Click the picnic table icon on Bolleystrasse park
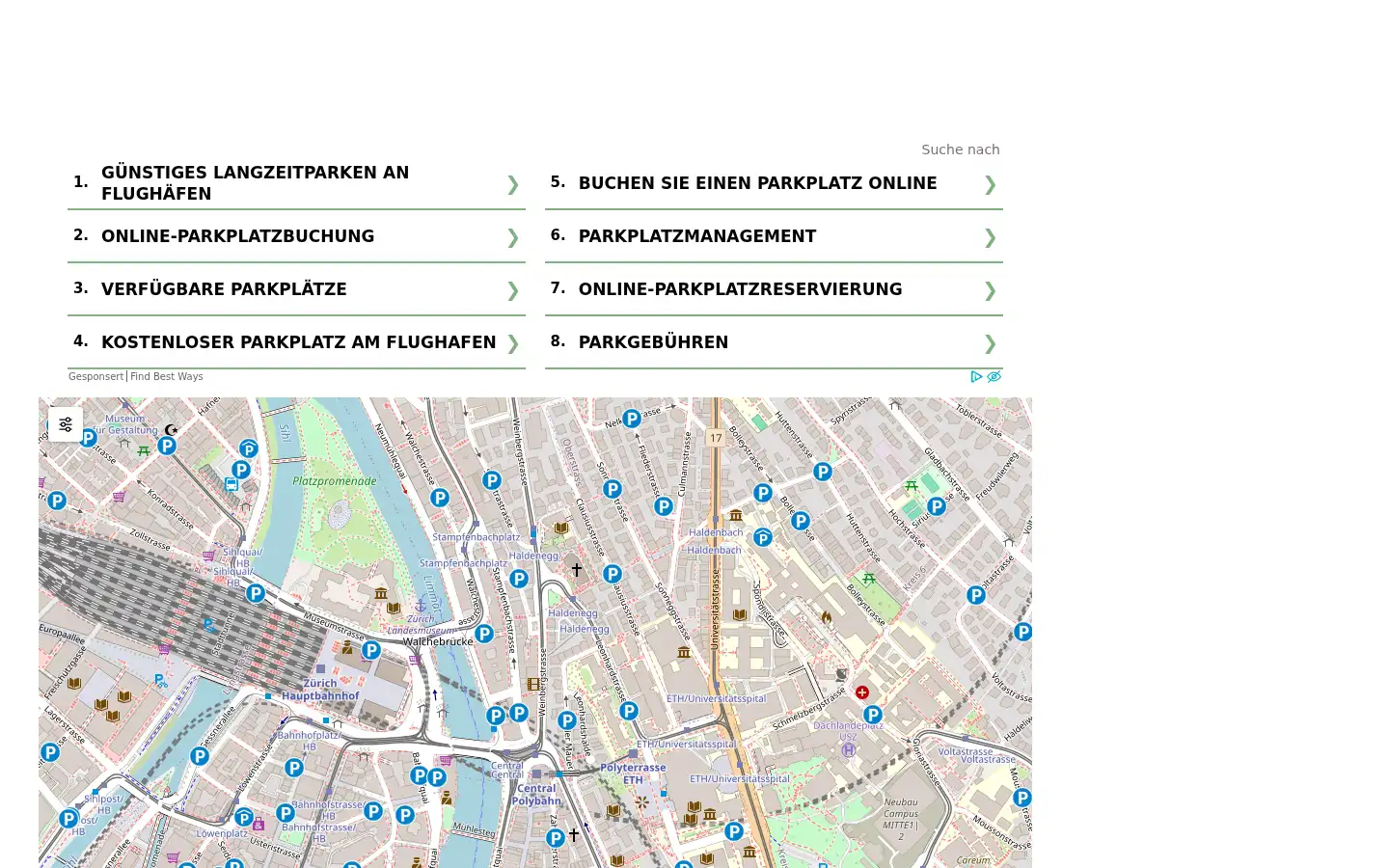Screen dimensions: 1389x868 pos(869,579)
